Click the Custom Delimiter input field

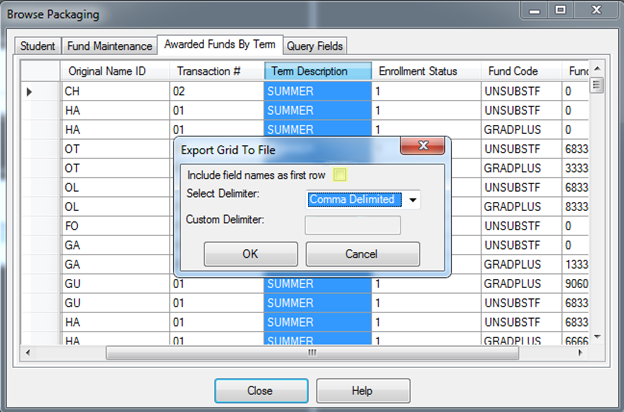pyautogui.click(x=353, y=225)
